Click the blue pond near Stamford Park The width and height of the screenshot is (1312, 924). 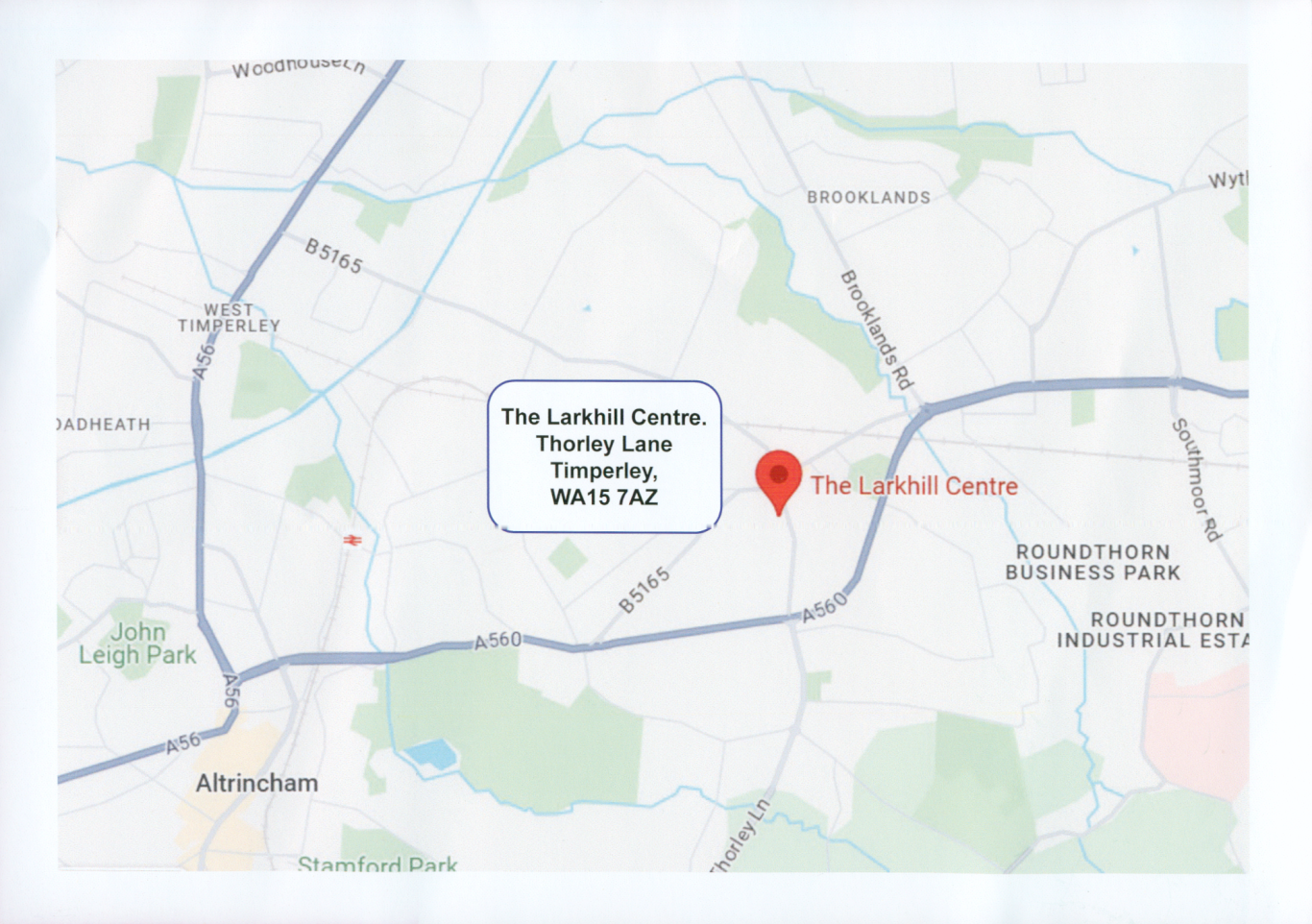[x=430, y=754]
